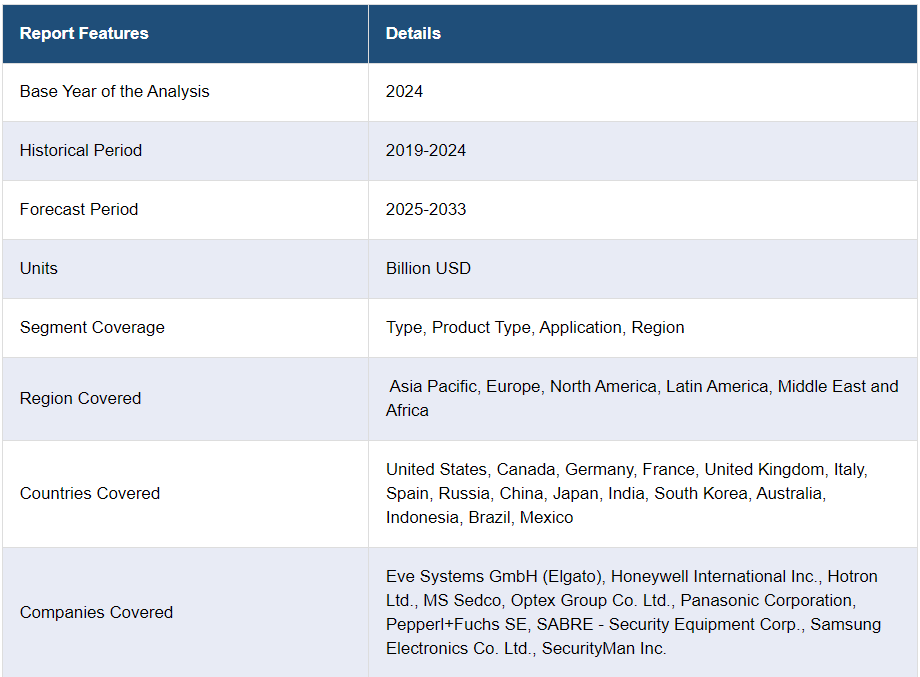This screenshot has width=920, height=677.
Task: Click the Eve Systems GmbH (Elgato) text
Action: click(493, 577)
